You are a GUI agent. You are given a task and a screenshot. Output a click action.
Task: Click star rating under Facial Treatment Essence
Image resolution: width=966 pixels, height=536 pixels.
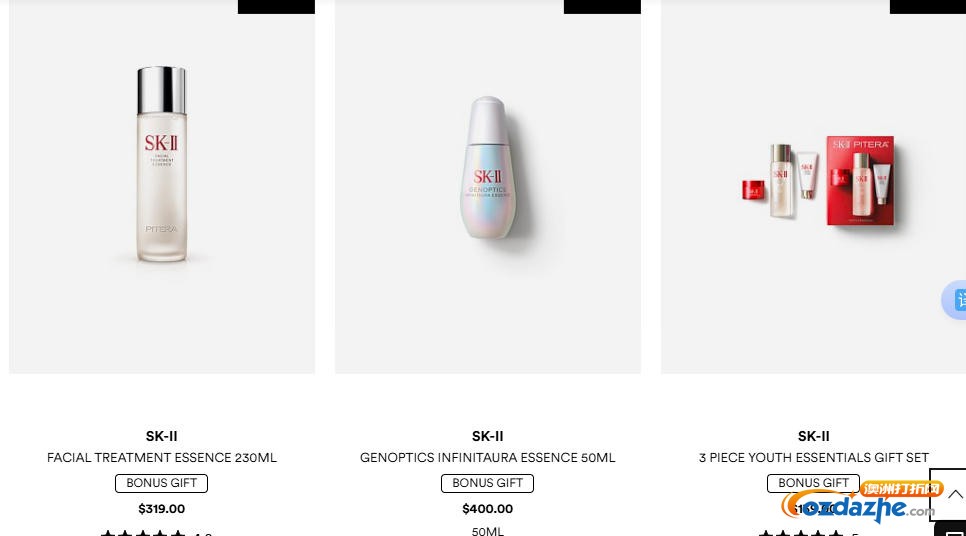pyautogui.click(x=143, y=533)
